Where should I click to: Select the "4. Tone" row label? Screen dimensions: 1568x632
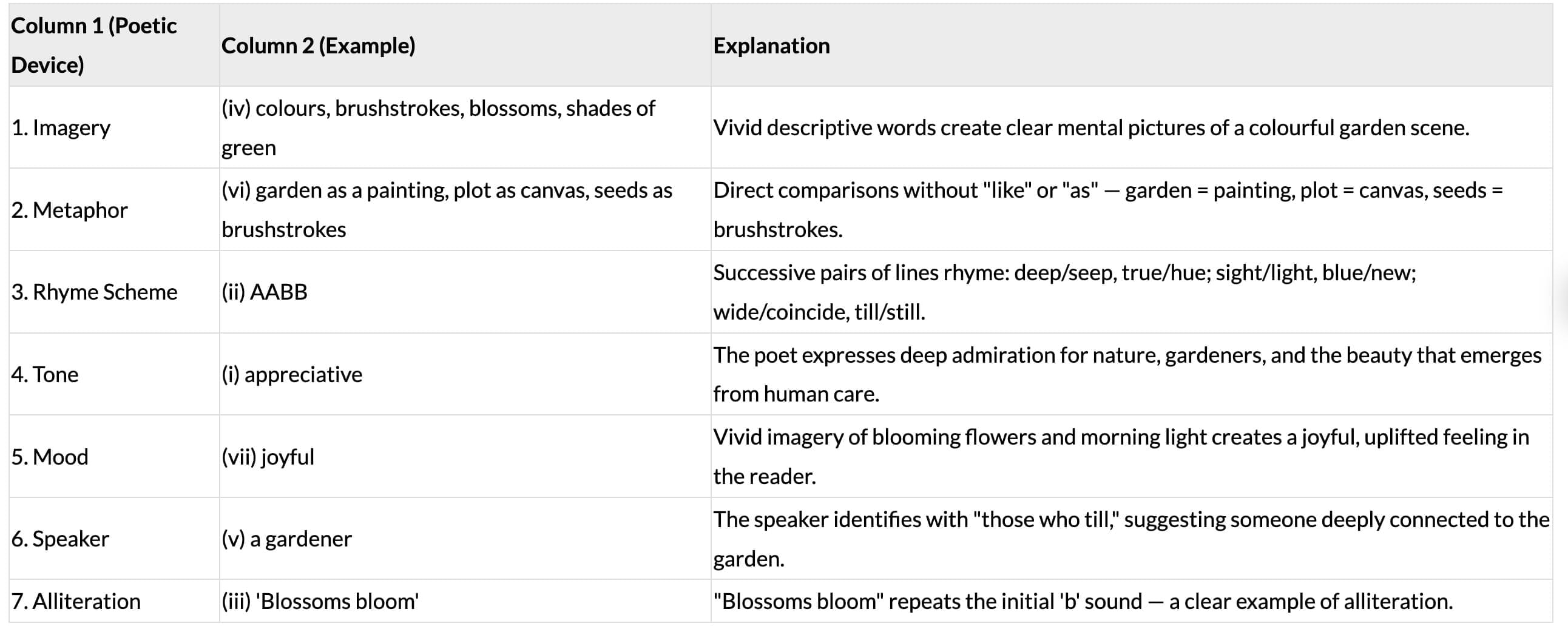coord(45,374)
